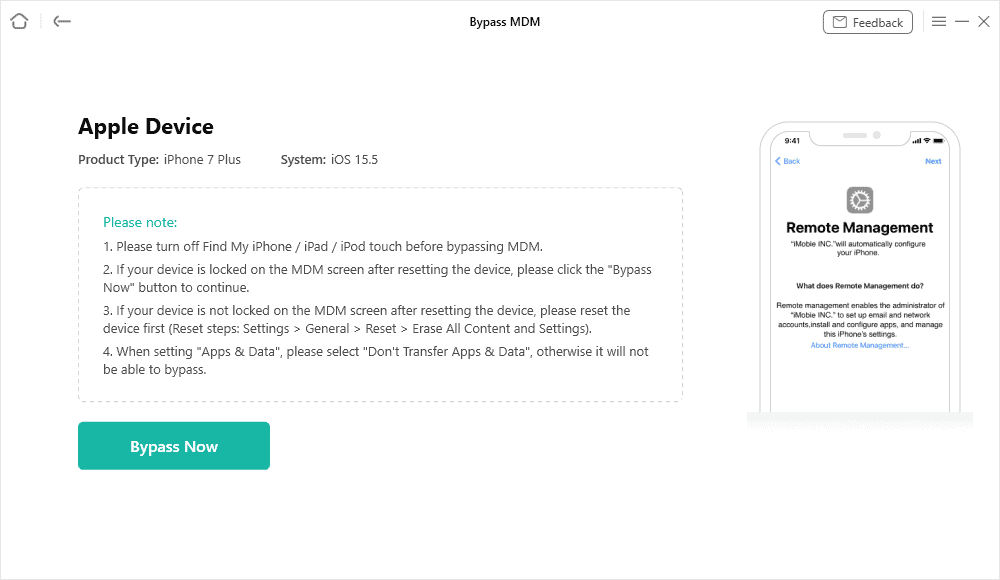Close the Bypass MDM window

[x=984, y=21]
